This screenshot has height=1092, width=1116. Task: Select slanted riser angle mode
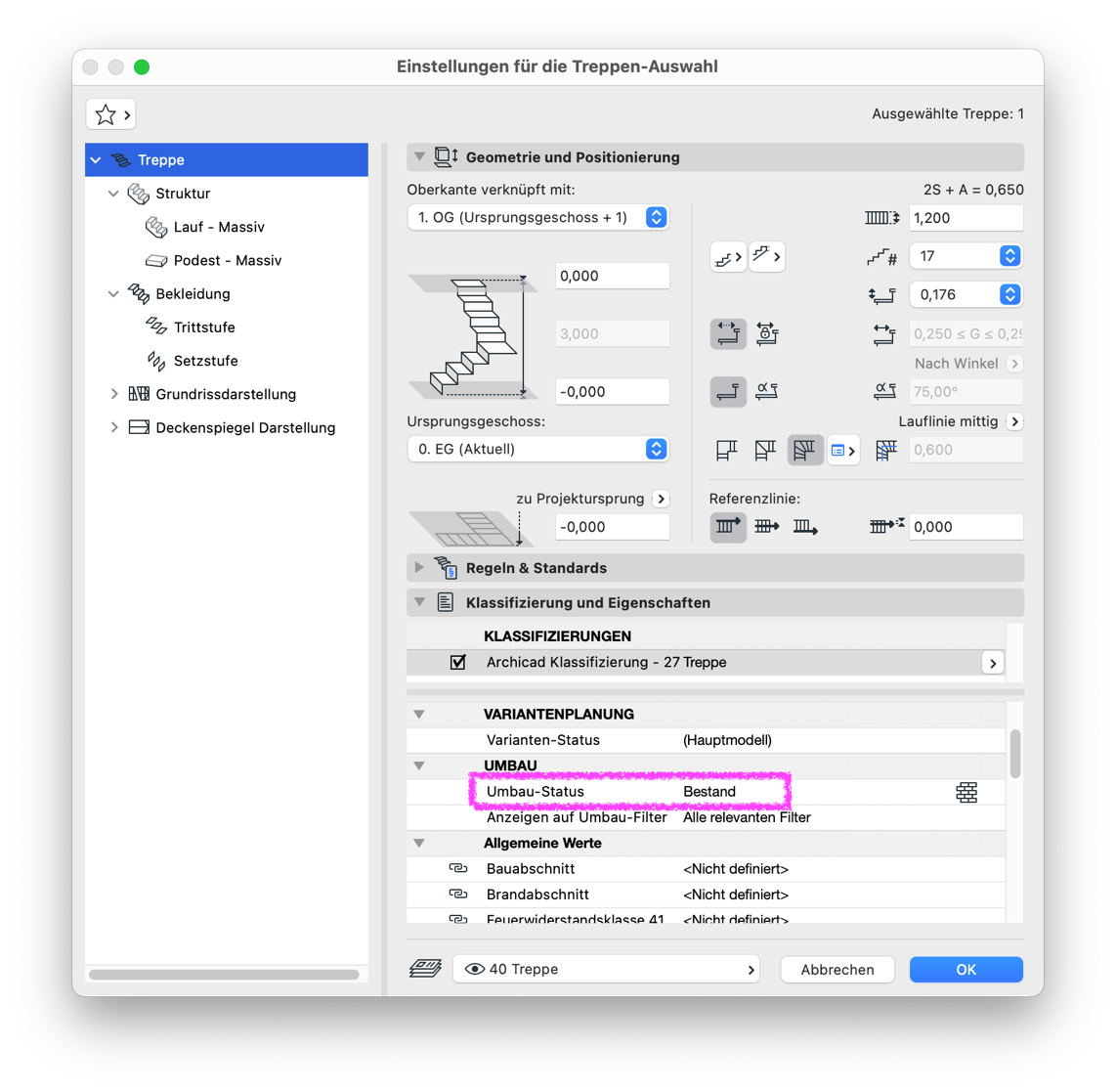click(766, 391)
